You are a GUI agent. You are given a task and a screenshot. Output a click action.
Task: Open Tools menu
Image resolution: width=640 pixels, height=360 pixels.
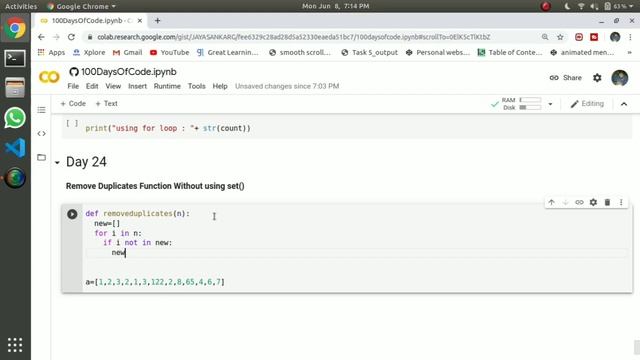(196, 86)
